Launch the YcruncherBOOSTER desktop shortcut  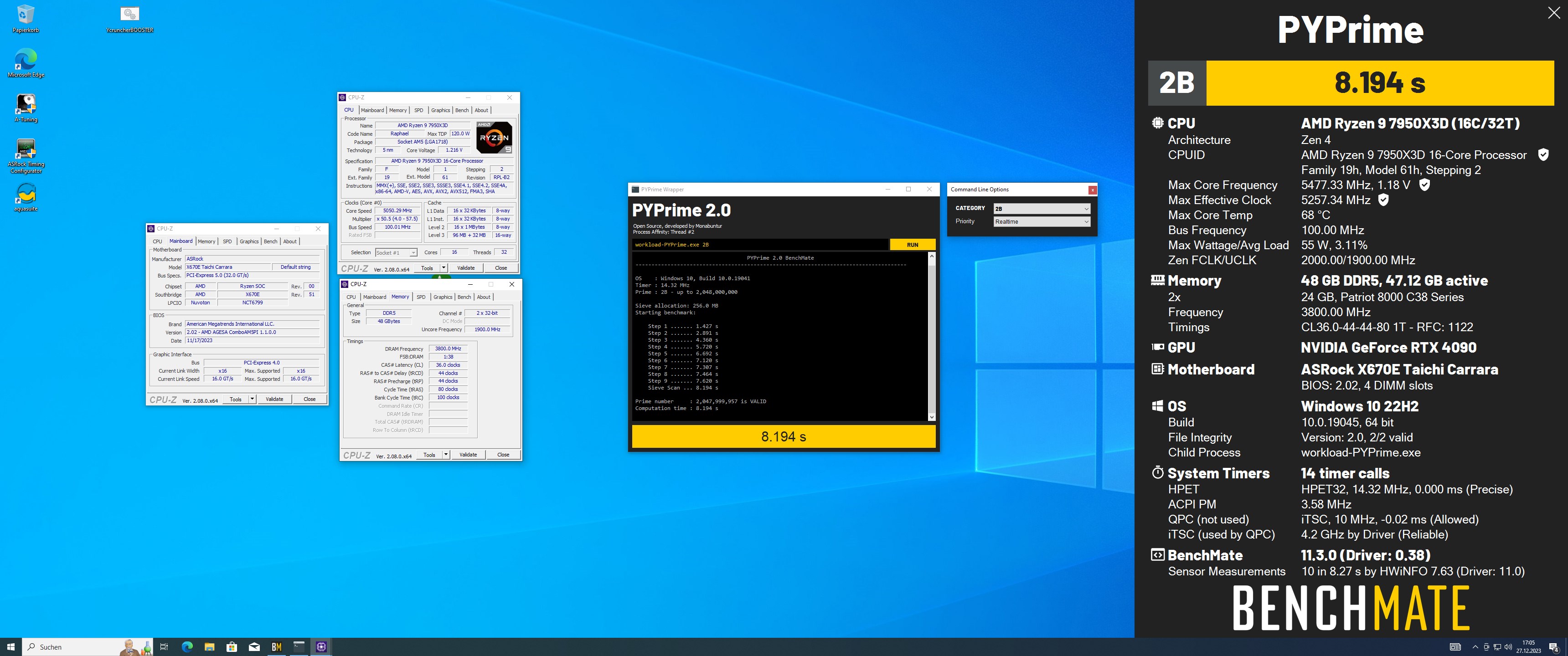pos(129,18)
